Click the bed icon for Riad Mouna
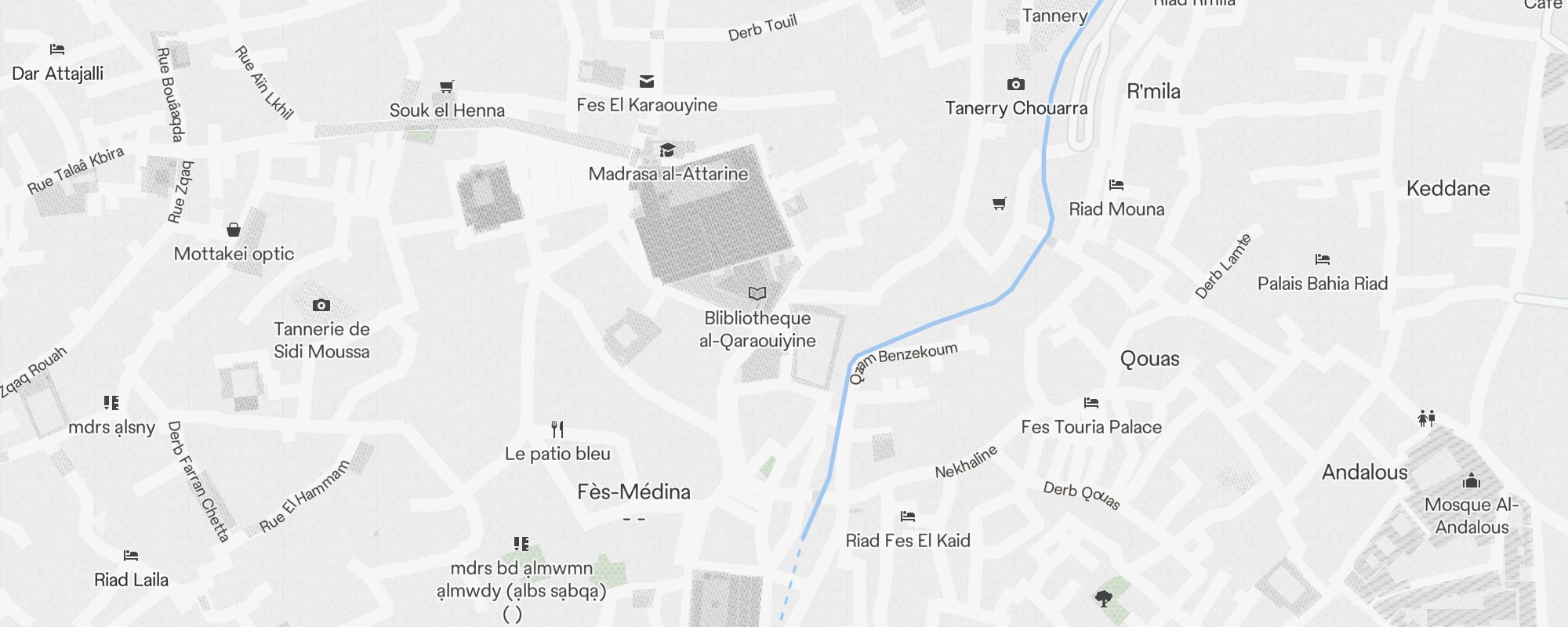The height and width of the screenshot is (627, 1568). tap(1116, 185)
